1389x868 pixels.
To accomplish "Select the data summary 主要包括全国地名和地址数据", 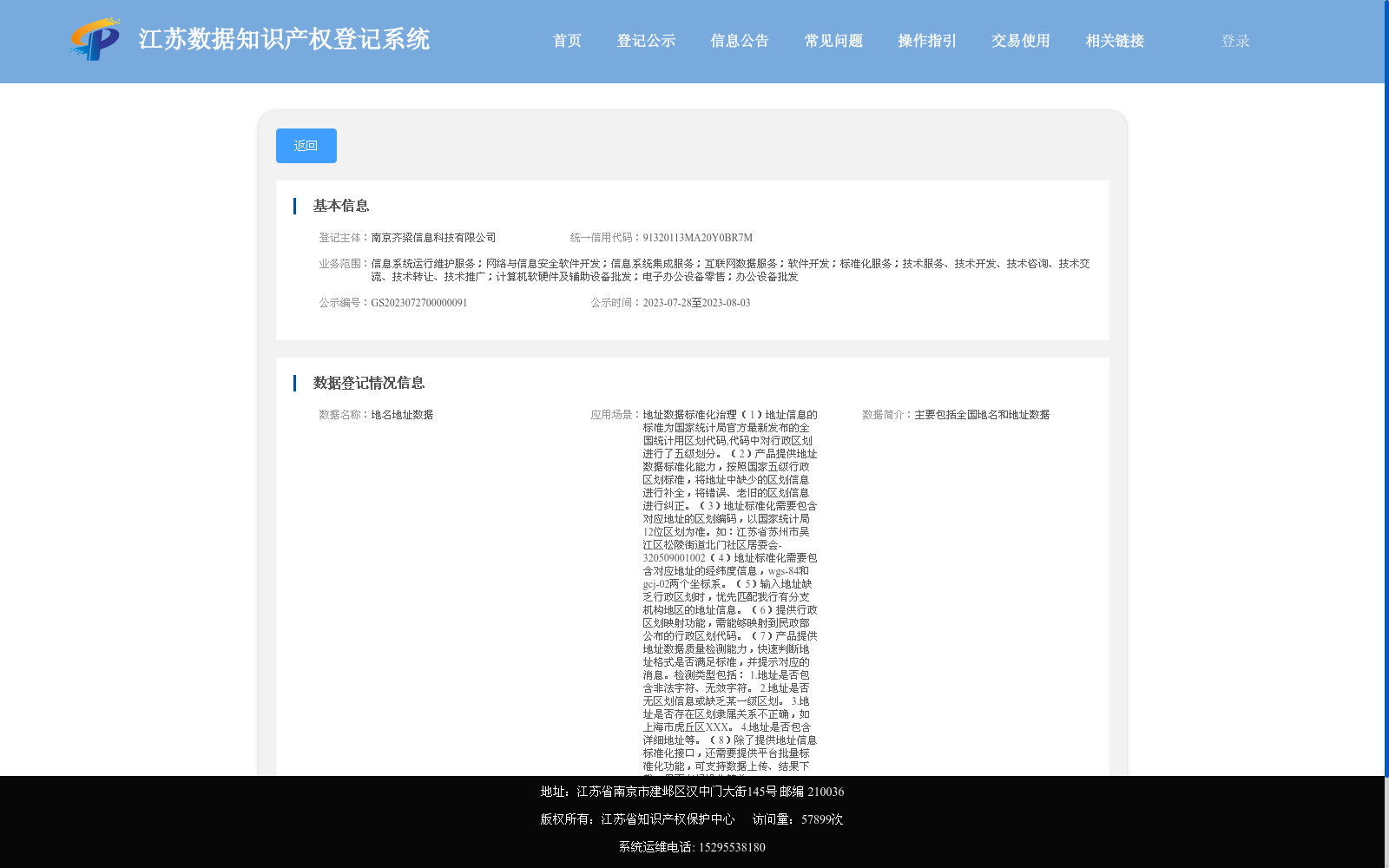I will click(x=983, y=415).
